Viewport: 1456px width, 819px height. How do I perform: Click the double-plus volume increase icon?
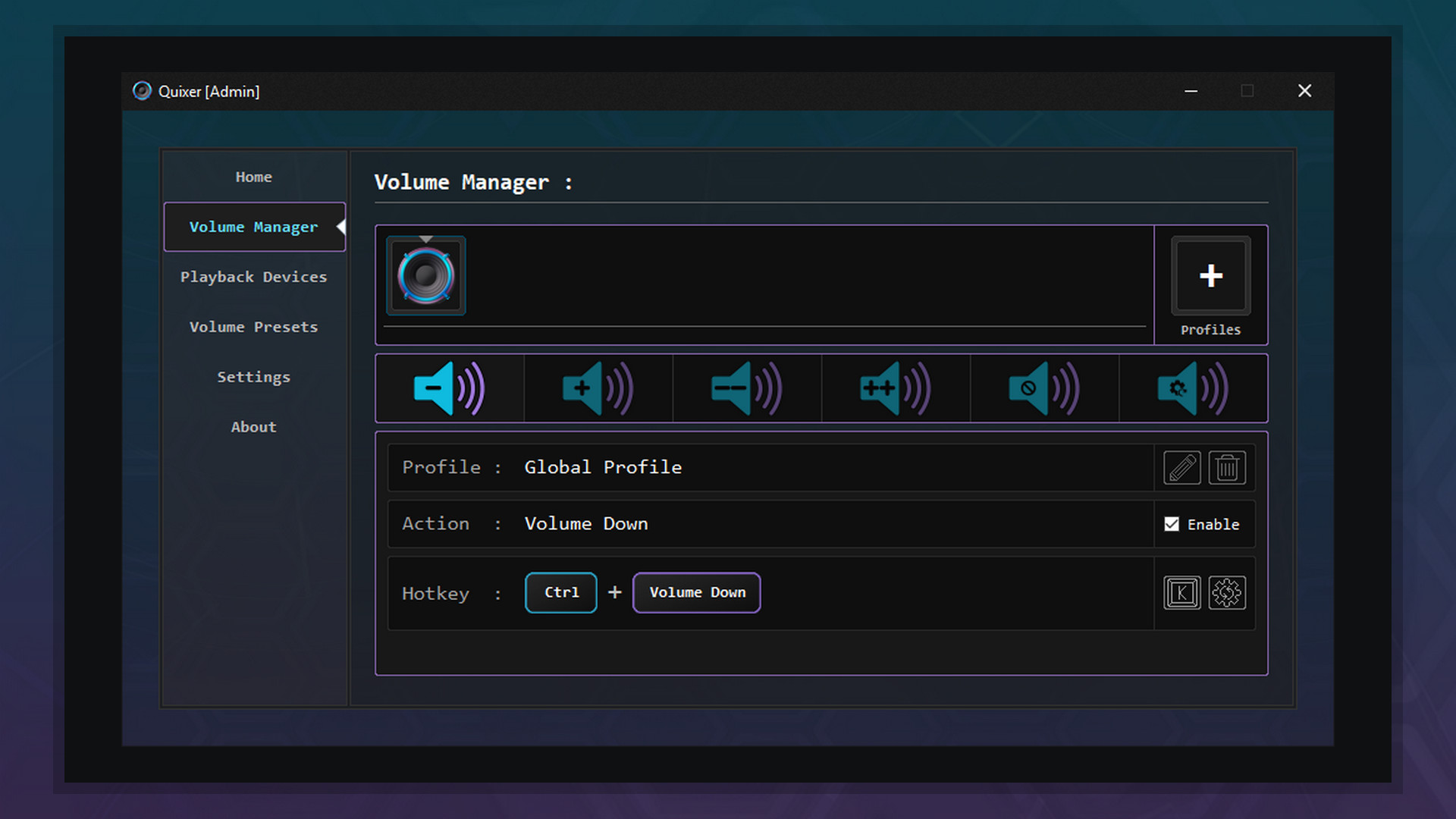[895, 388]
